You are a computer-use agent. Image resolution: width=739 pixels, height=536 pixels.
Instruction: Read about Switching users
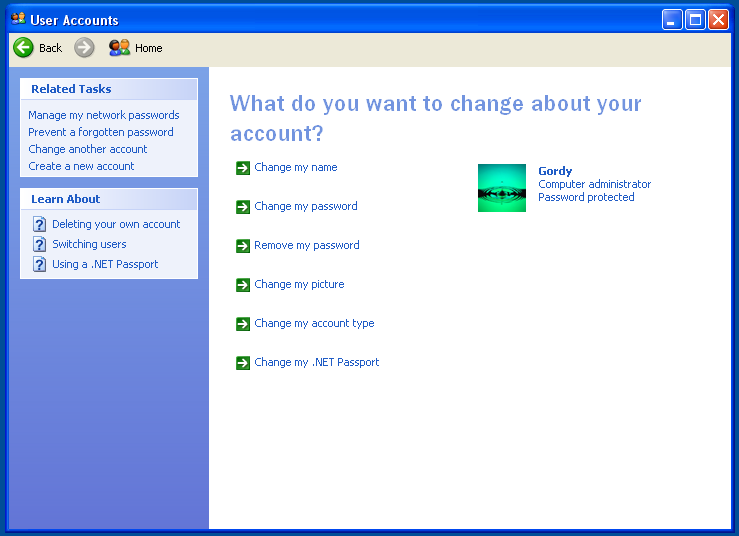(89, 244)
